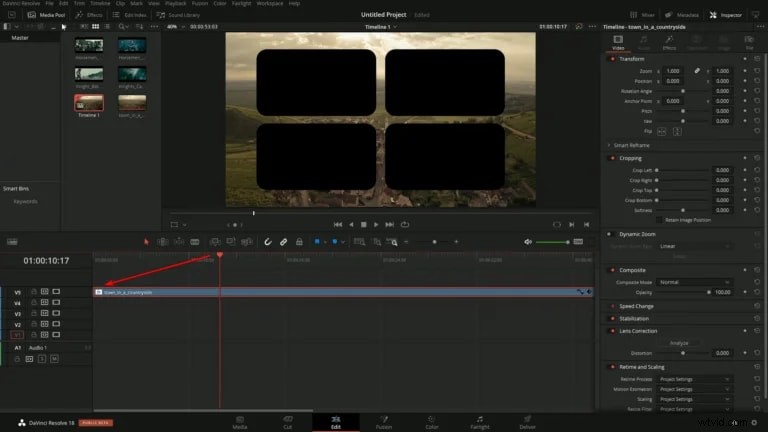Toggle the Composite section enable switch

click(612, 270)
